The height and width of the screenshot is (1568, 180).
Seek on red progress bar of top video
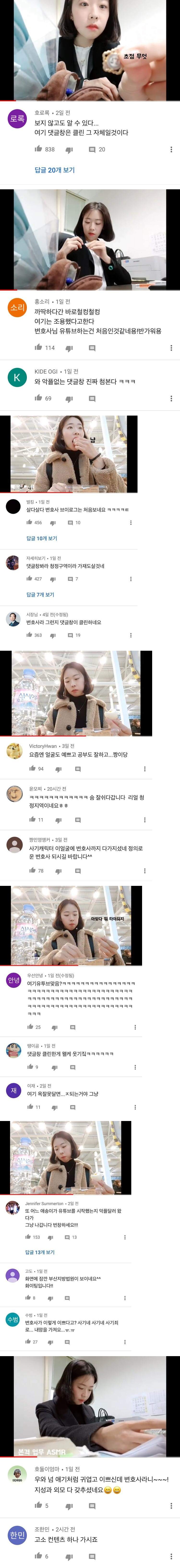[90, 100]
